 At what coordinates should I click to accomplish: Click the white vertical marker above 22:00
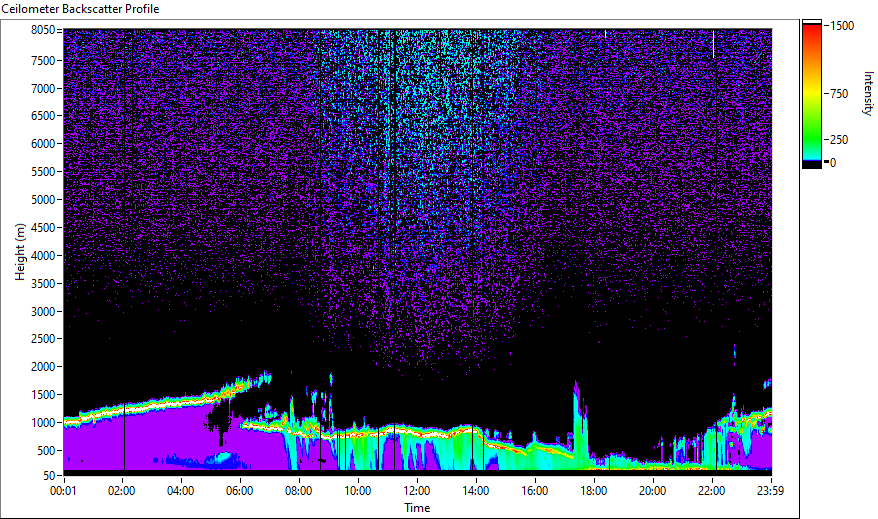pos(713,44)
